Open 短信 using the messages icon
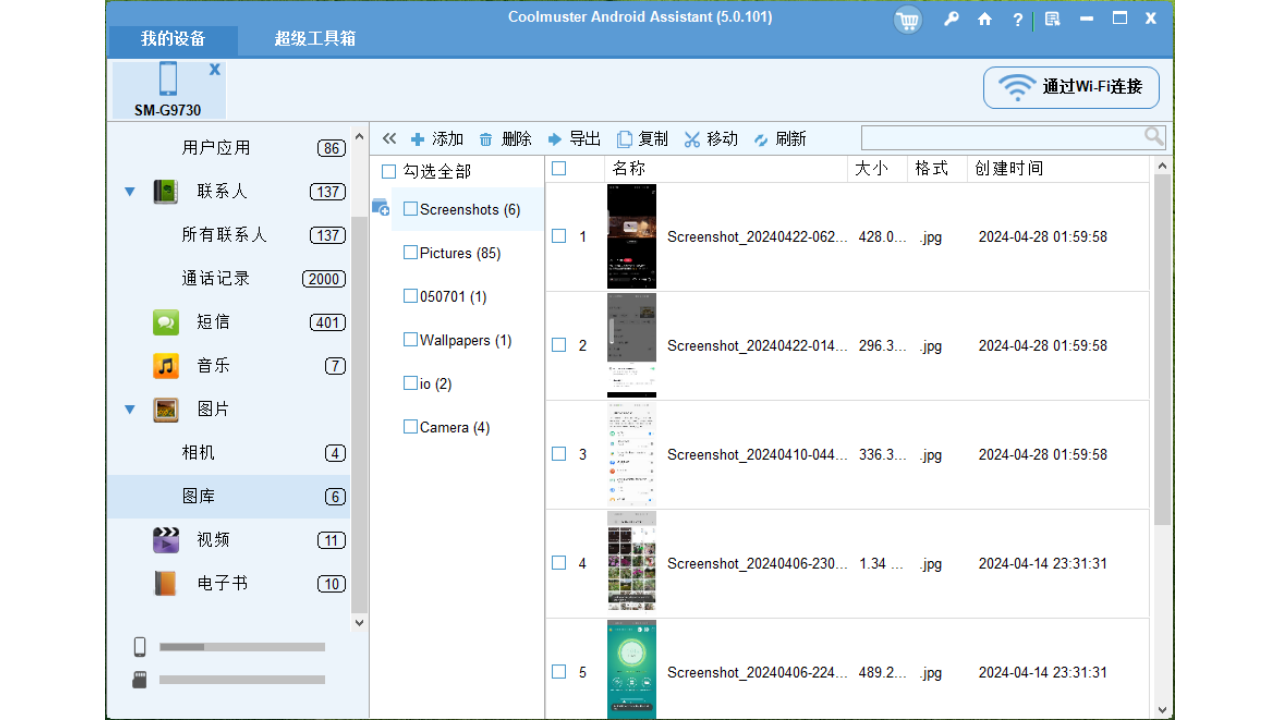Viewport: 1280px width, 720px height. [165, 322]
